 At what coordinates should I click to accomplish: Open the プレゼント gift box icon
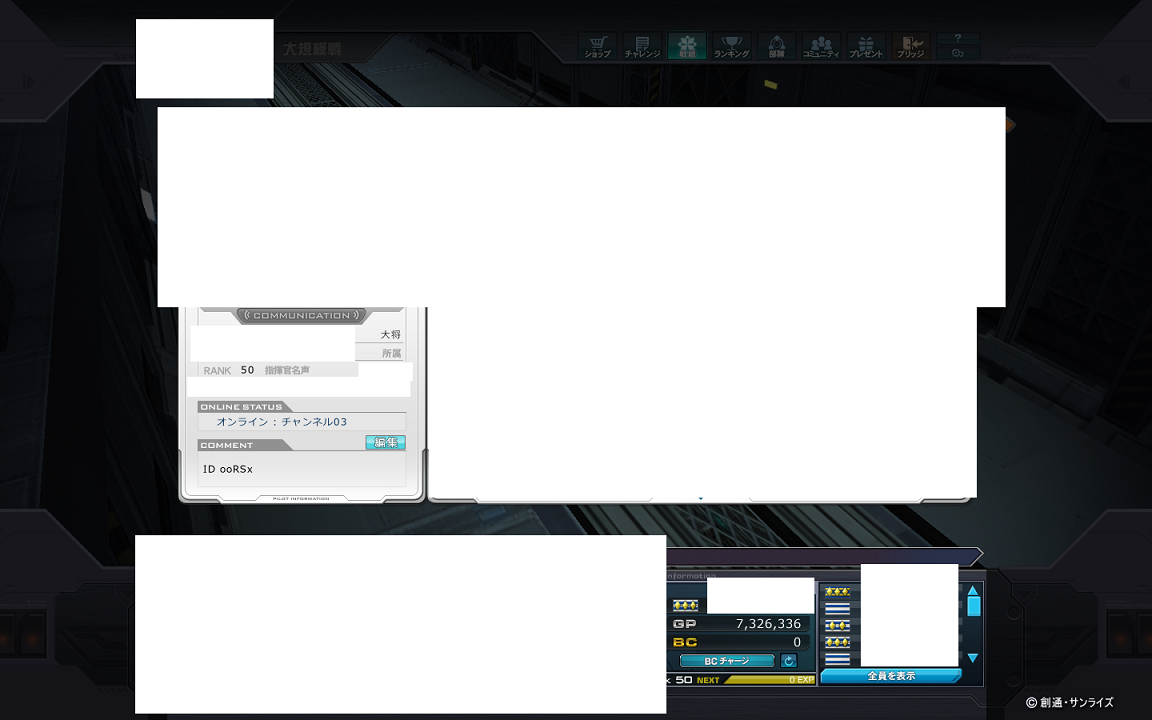coord(866,46)
